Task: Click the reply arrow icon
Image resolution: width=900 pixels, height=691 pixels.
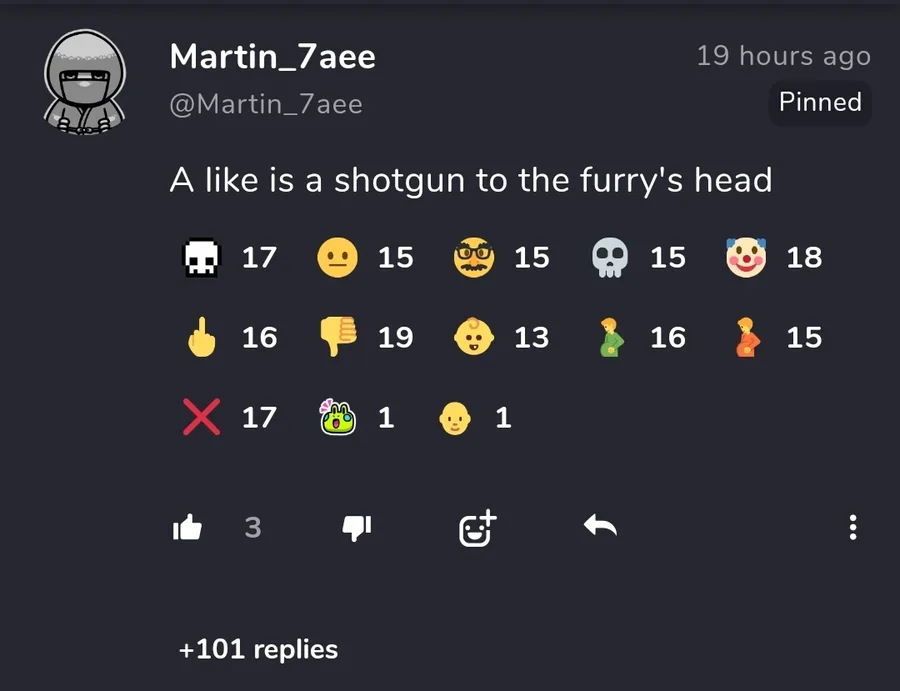Action: click(x=600, y=525)
